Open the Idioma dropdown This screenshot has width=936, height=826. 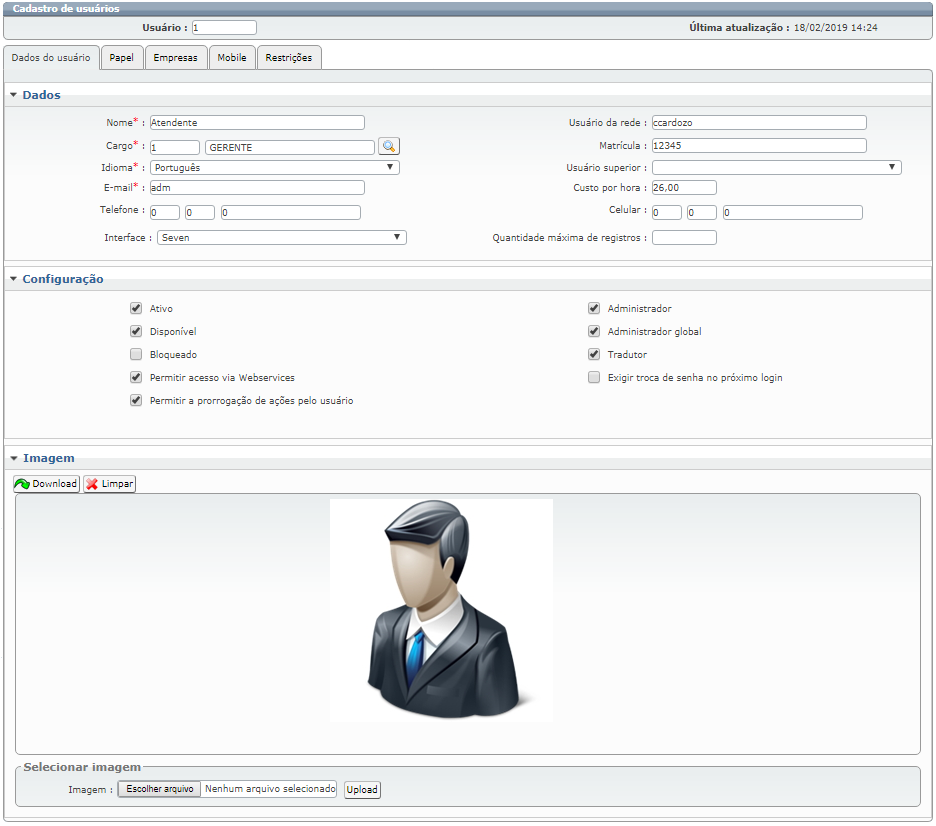[x=275, y=168]
